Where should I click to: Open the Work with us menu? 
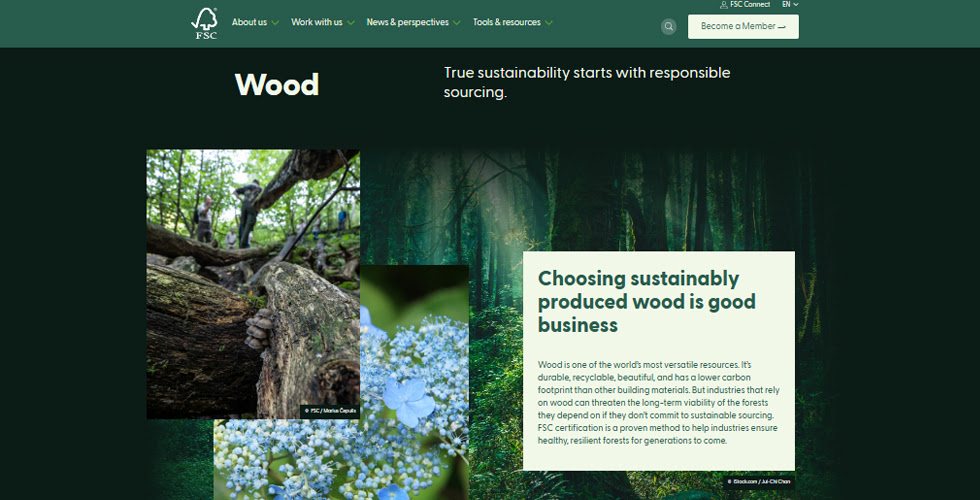pos(317,22)
